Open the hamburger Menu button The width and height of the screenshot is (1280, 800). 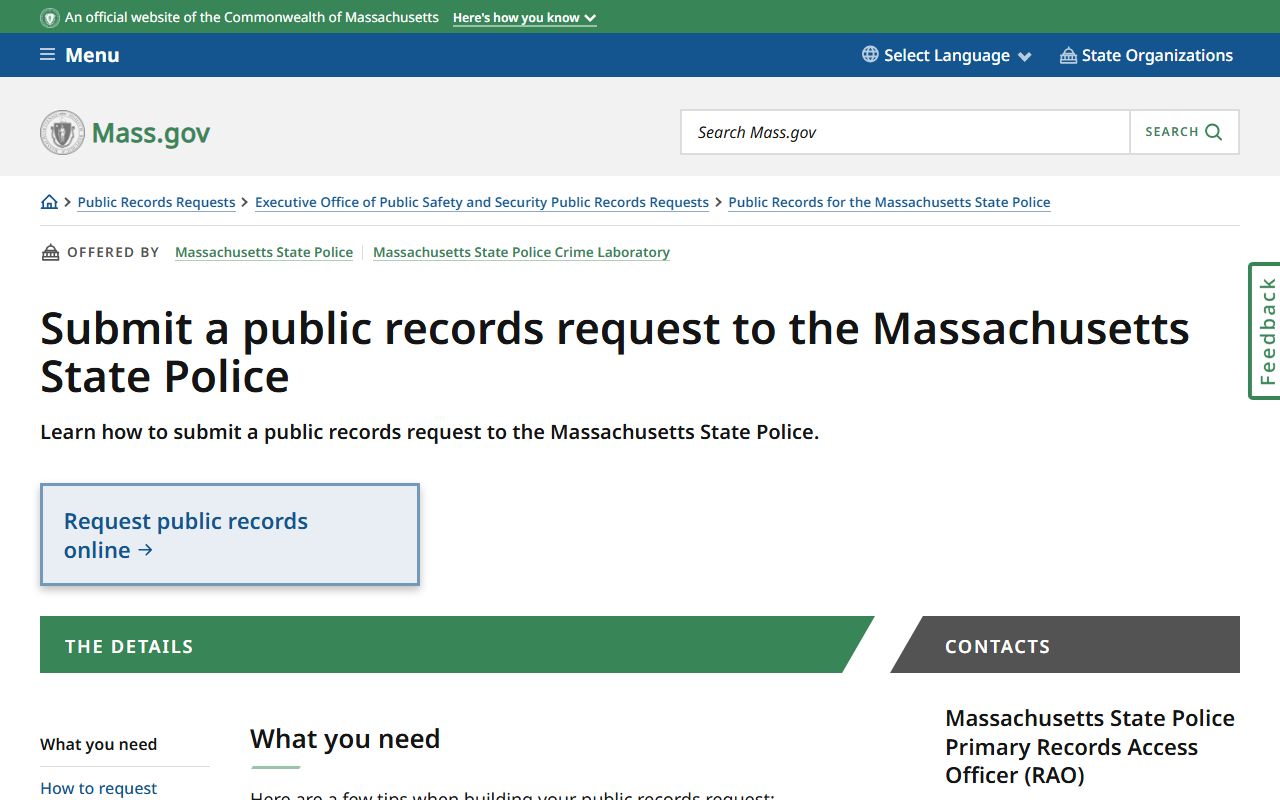point(80,55)
